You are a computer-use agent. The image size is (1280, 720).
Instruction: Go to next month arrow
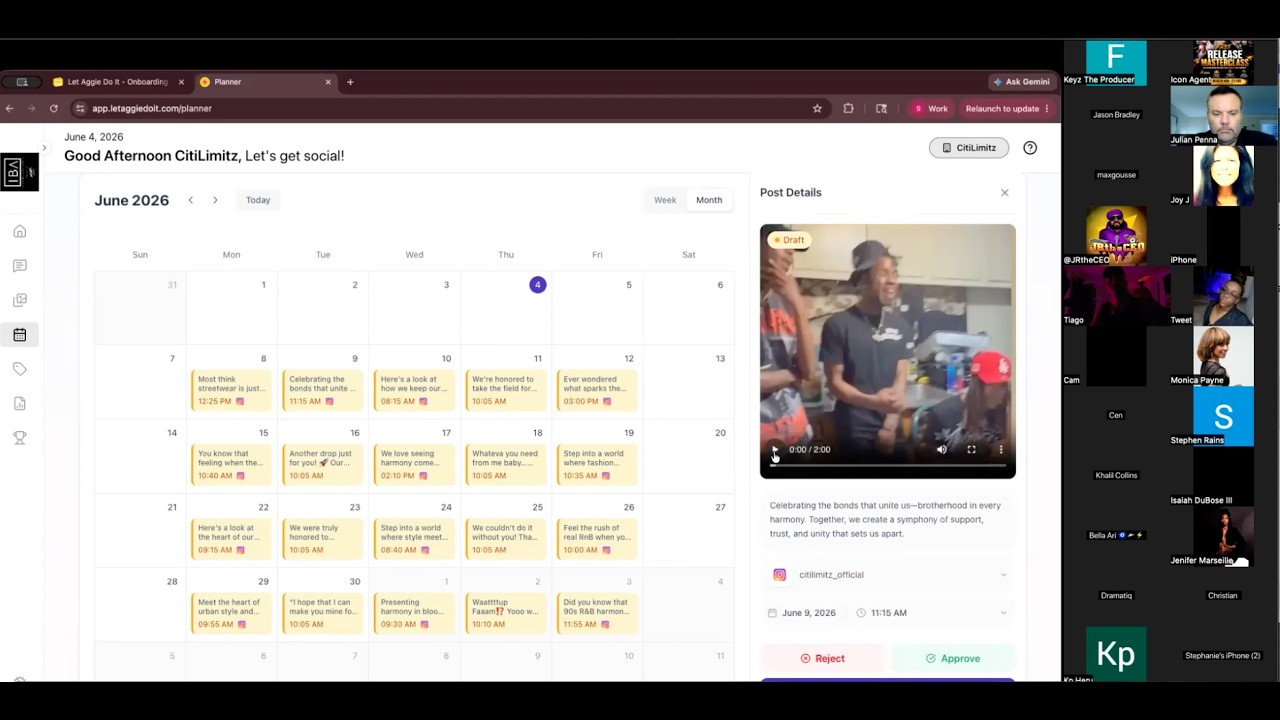215,200
